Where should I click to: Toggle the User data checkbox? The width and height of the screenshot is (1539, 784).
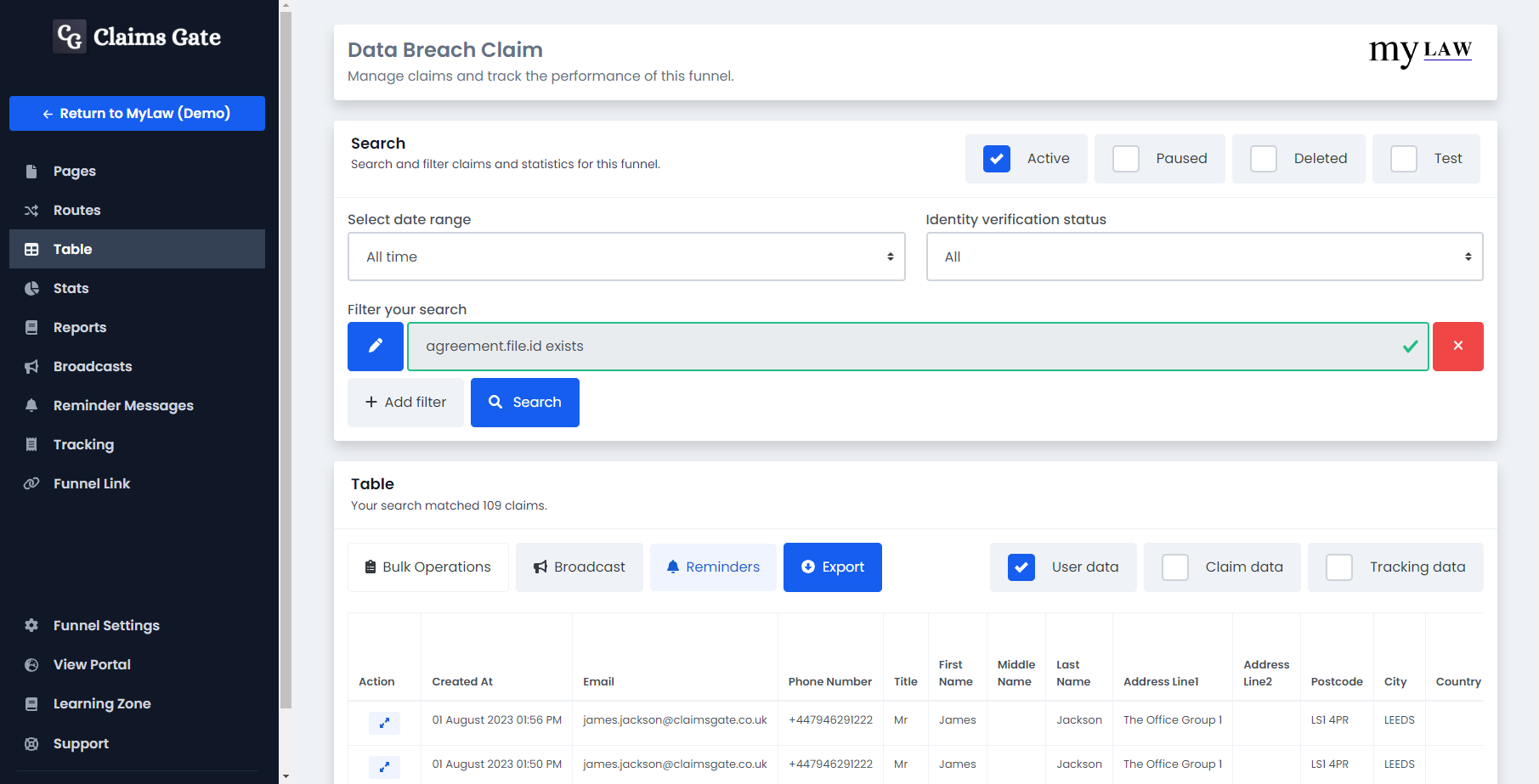1021,567
